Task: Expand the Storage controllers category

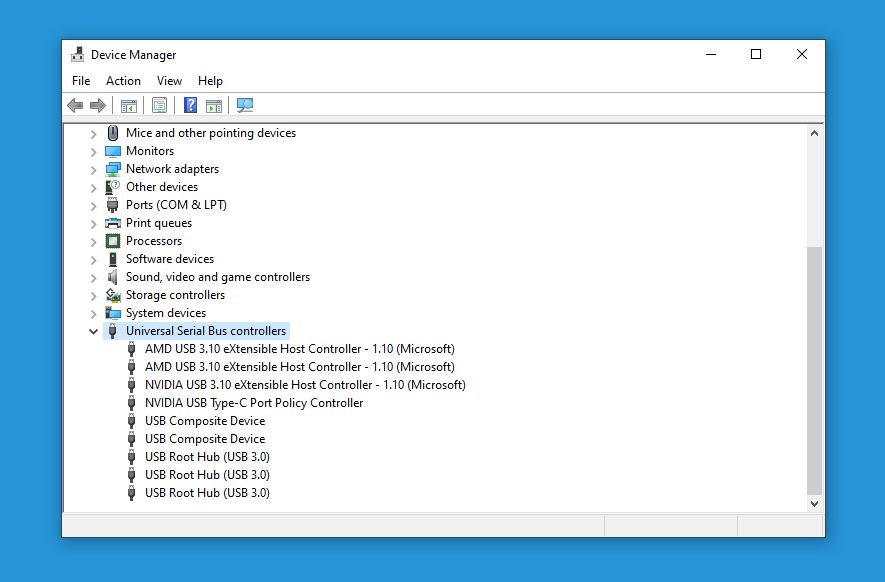Action: pos(94,296)
